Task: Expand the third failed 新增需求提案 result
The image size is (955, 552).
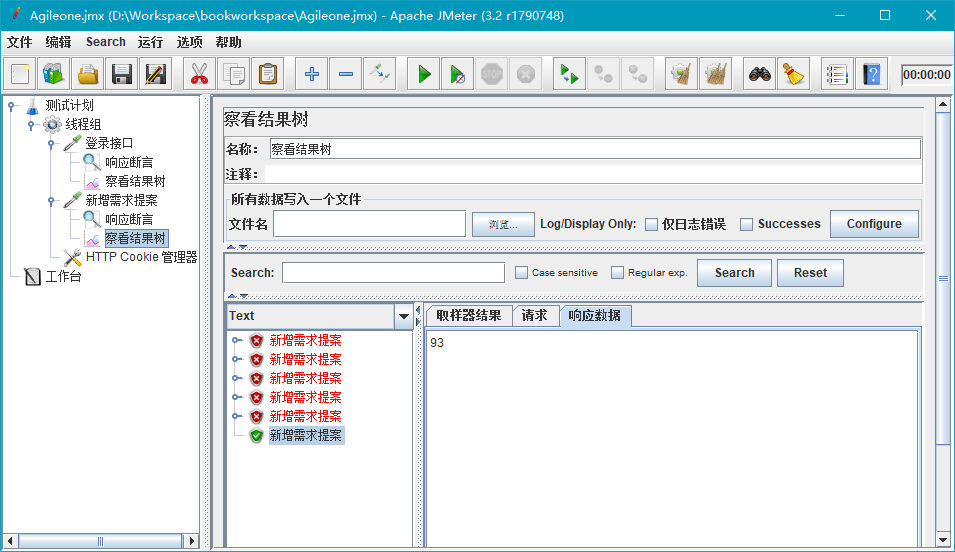Action: pos(236,378)
